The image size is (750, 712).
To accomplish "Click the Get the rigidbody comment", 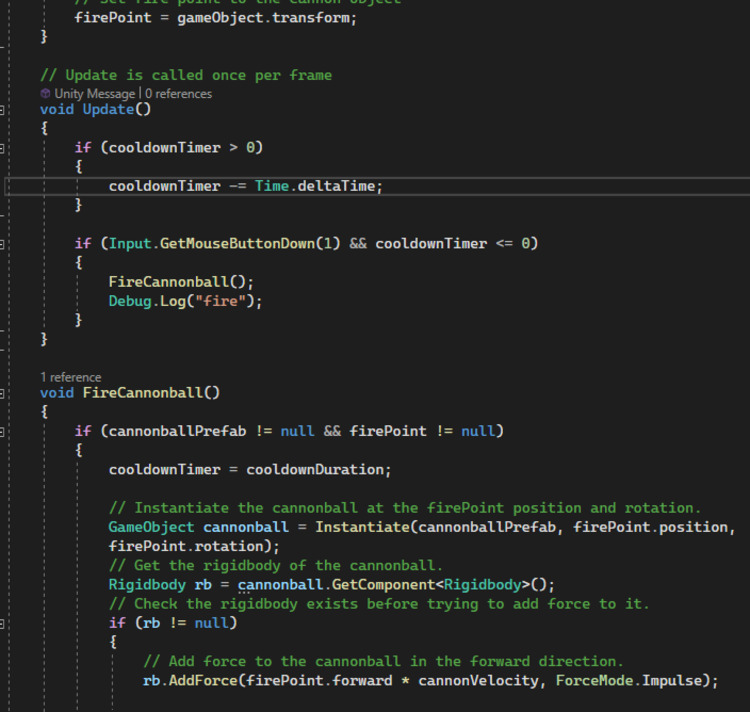I will [x=276, y=566].
